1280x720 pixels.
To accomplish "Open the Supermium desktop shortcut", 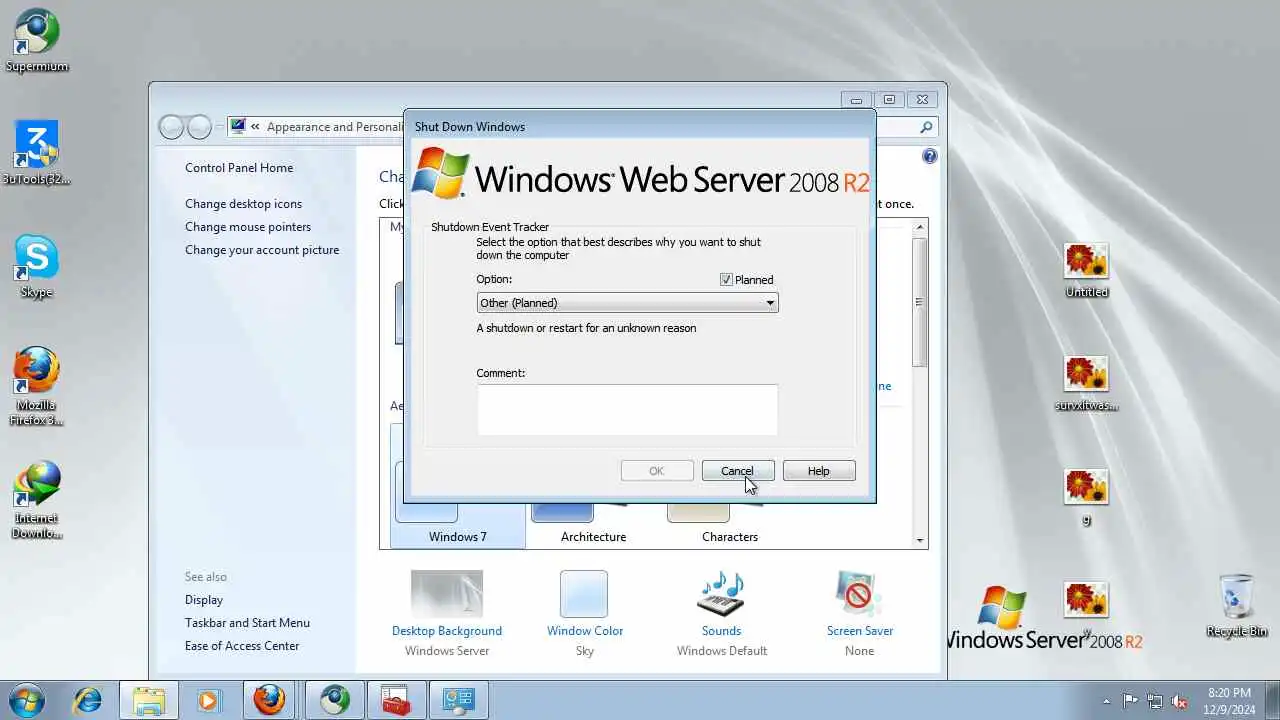I will click(x=37, y=41).
